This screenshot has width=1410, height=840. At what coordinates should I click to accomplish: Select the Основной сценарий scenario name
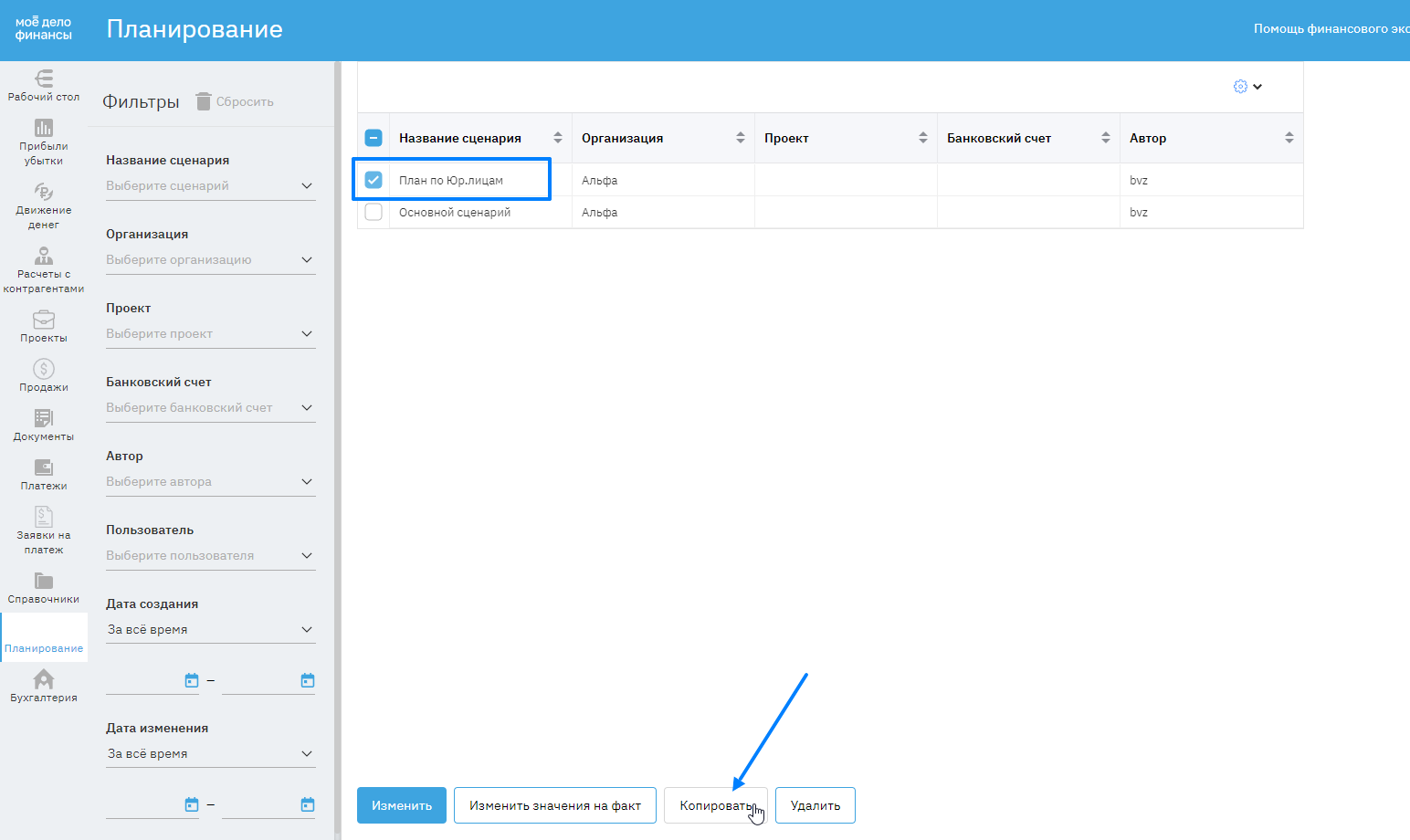455,213
